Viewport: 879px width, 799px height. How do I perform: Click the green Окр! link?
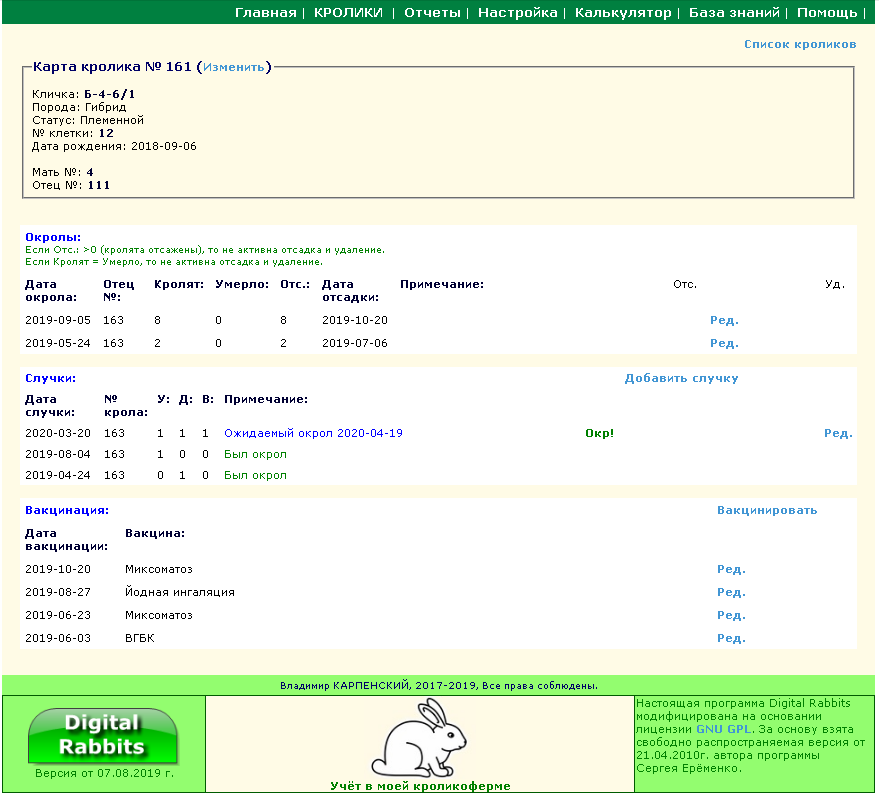[x=599, y=433]
